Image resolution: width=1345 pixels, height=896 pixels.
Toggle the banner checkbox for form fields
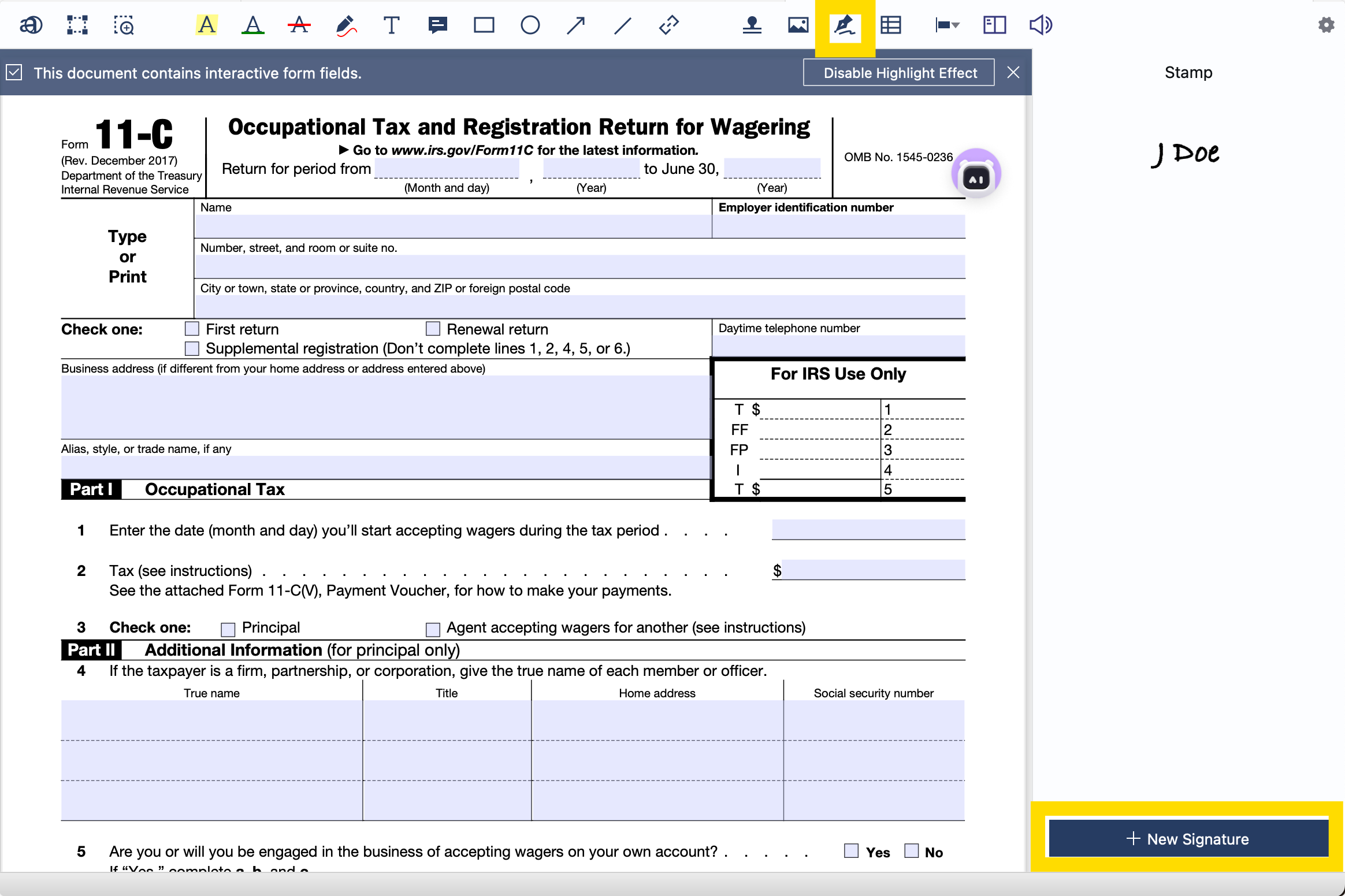point(14,72)
